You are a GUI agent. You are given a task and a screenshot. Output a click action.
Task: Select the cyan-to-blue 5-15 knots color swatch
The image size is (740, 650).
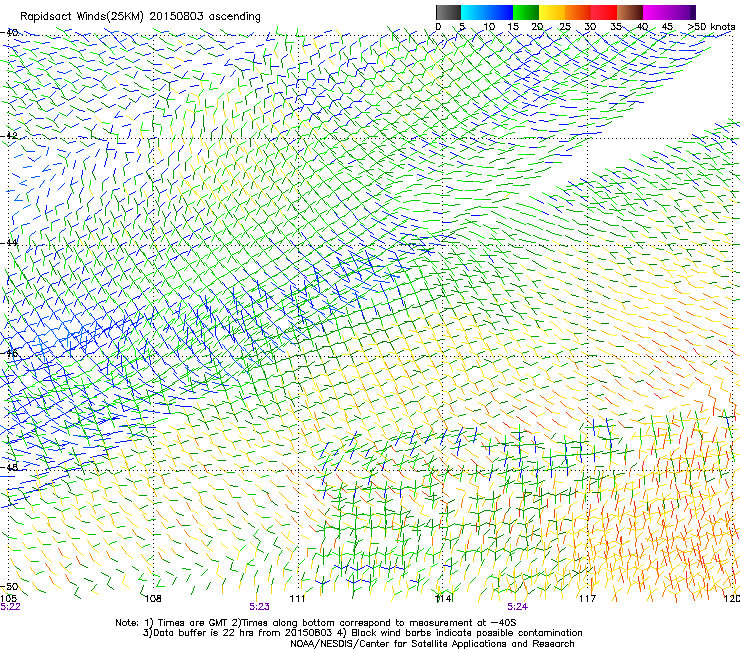click(x=487, y=12)
